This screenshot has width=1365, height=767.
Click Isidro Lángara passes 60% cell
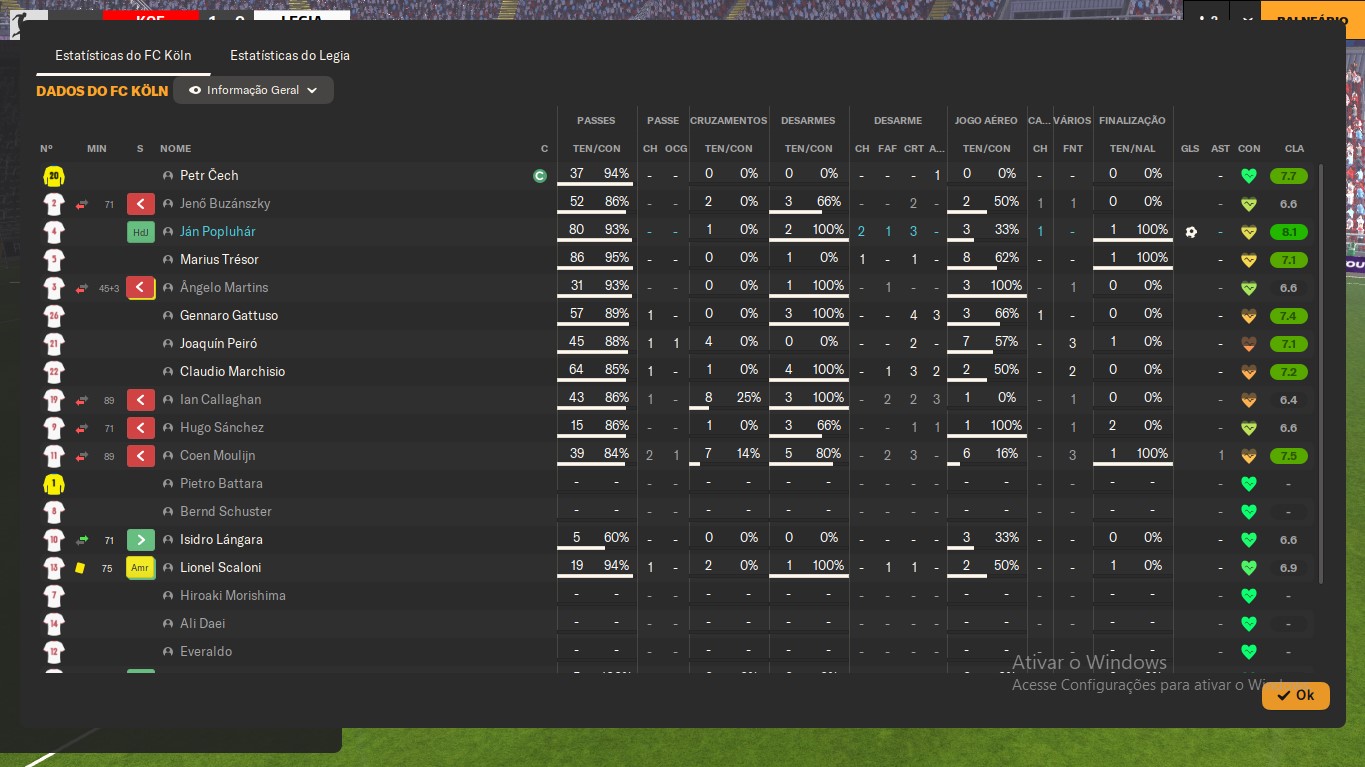617,538
